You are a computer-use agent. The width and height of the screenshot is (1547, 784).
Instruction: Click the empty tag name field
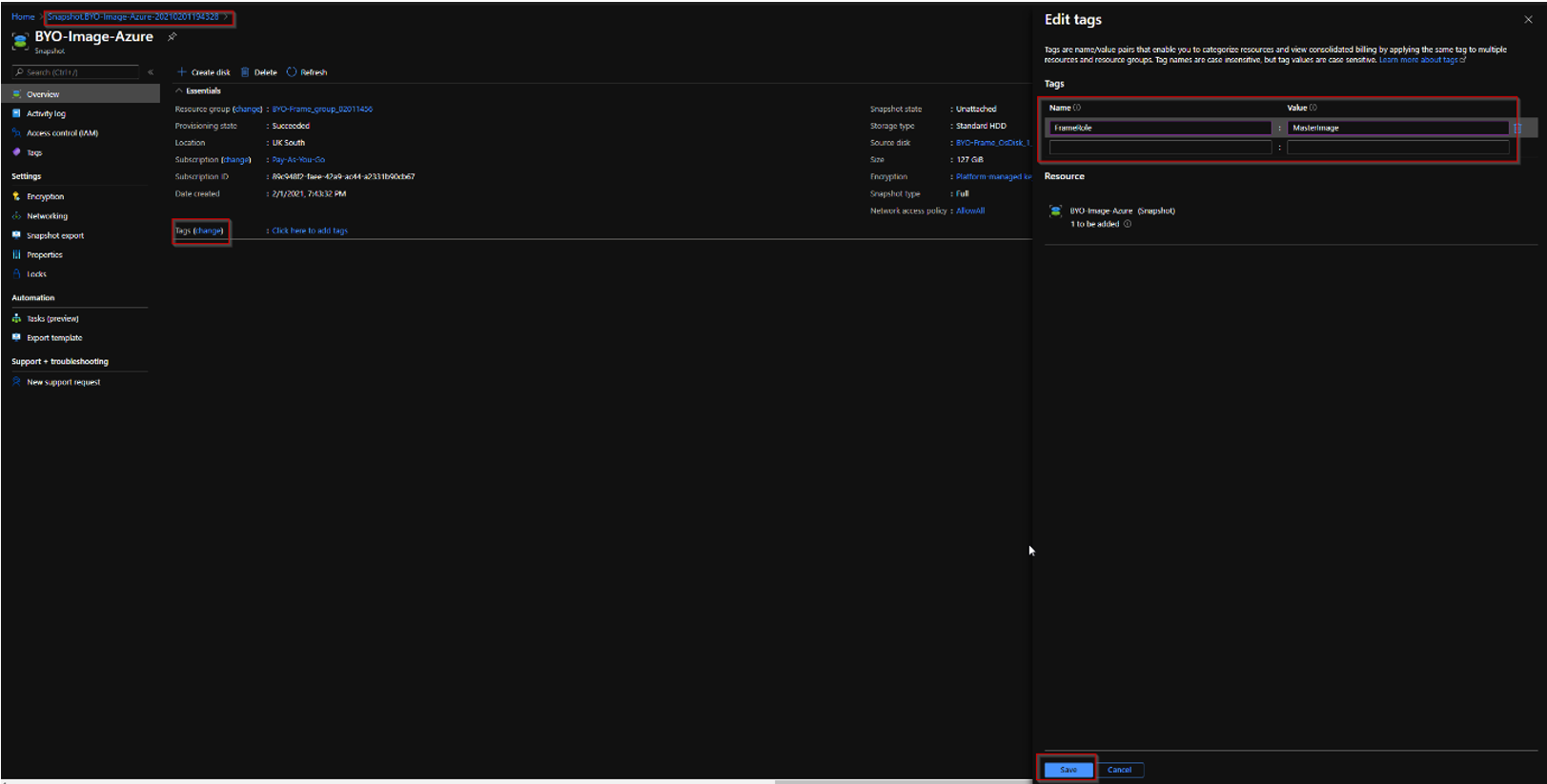tap(1160, 148)
